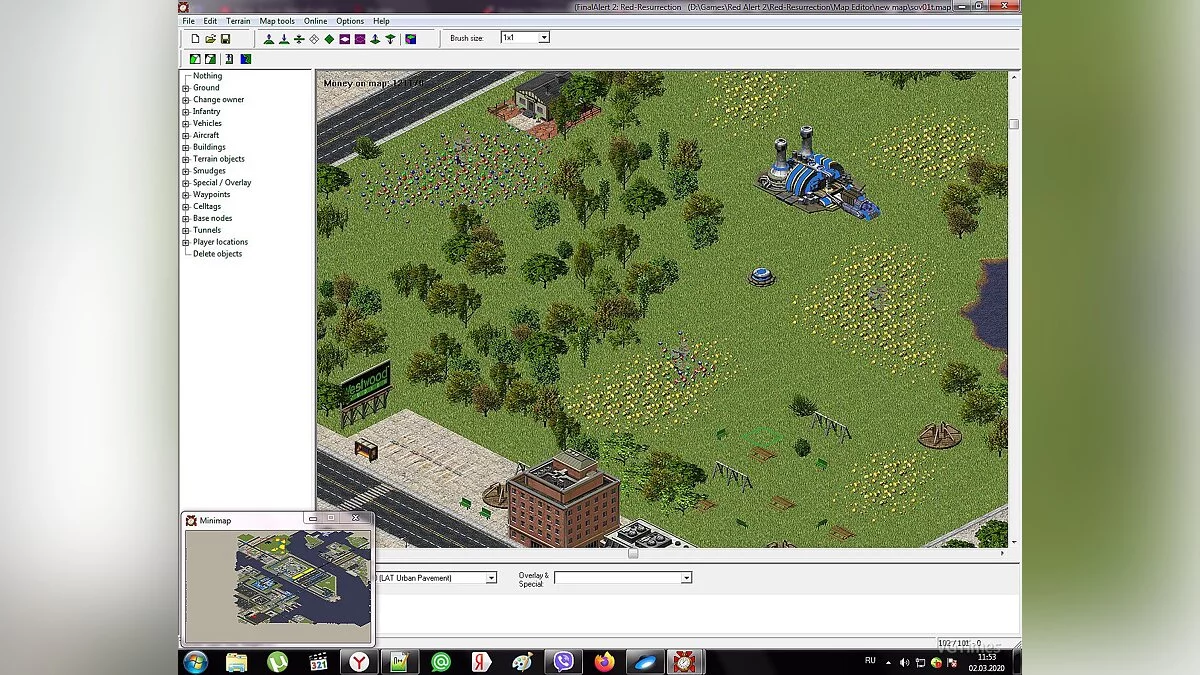
Task: Open the Brush size dropdown
Action: (x=543, y=37)
